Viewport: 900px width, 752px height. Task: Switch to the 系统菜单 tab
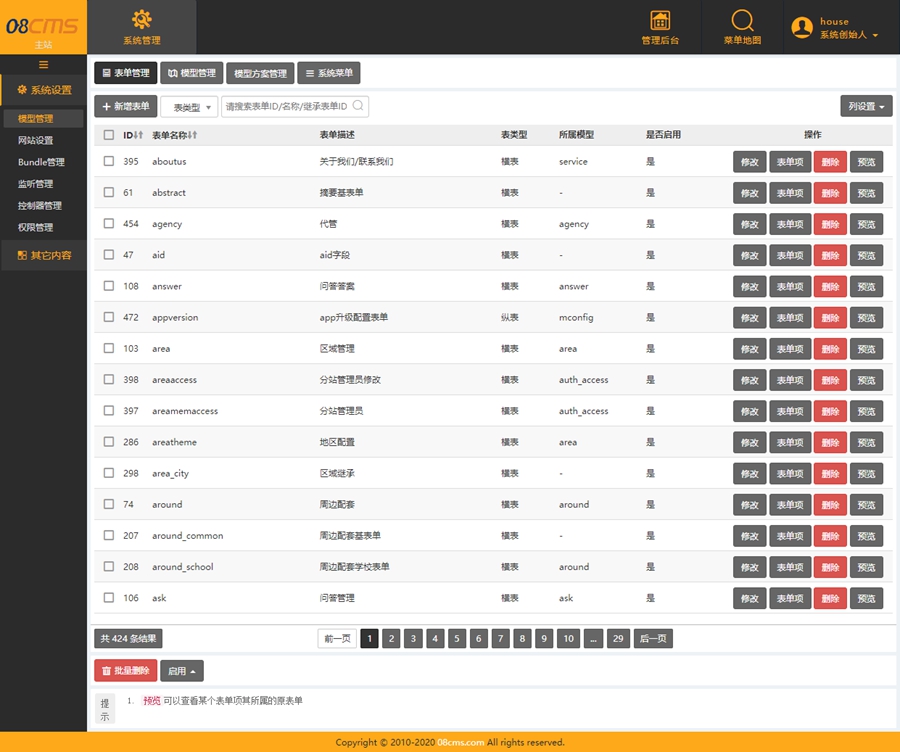coord(330,72)
